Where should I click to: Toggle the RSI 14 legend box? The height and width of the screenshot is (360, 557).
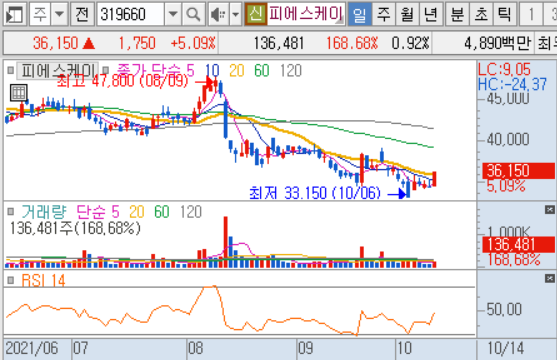click(11, 281)
